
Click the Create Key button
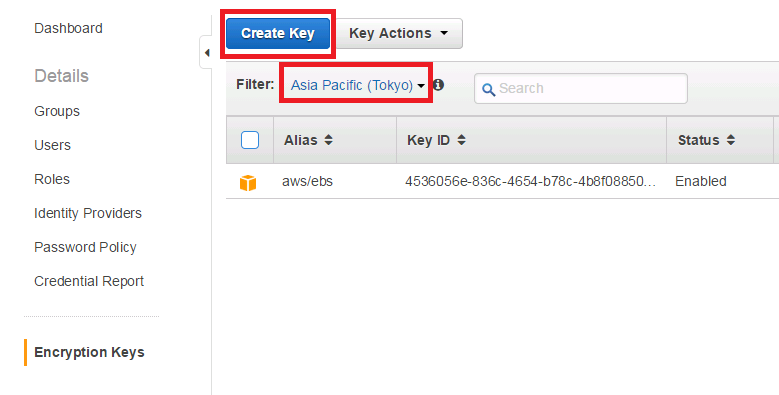[x=278, y=33]
